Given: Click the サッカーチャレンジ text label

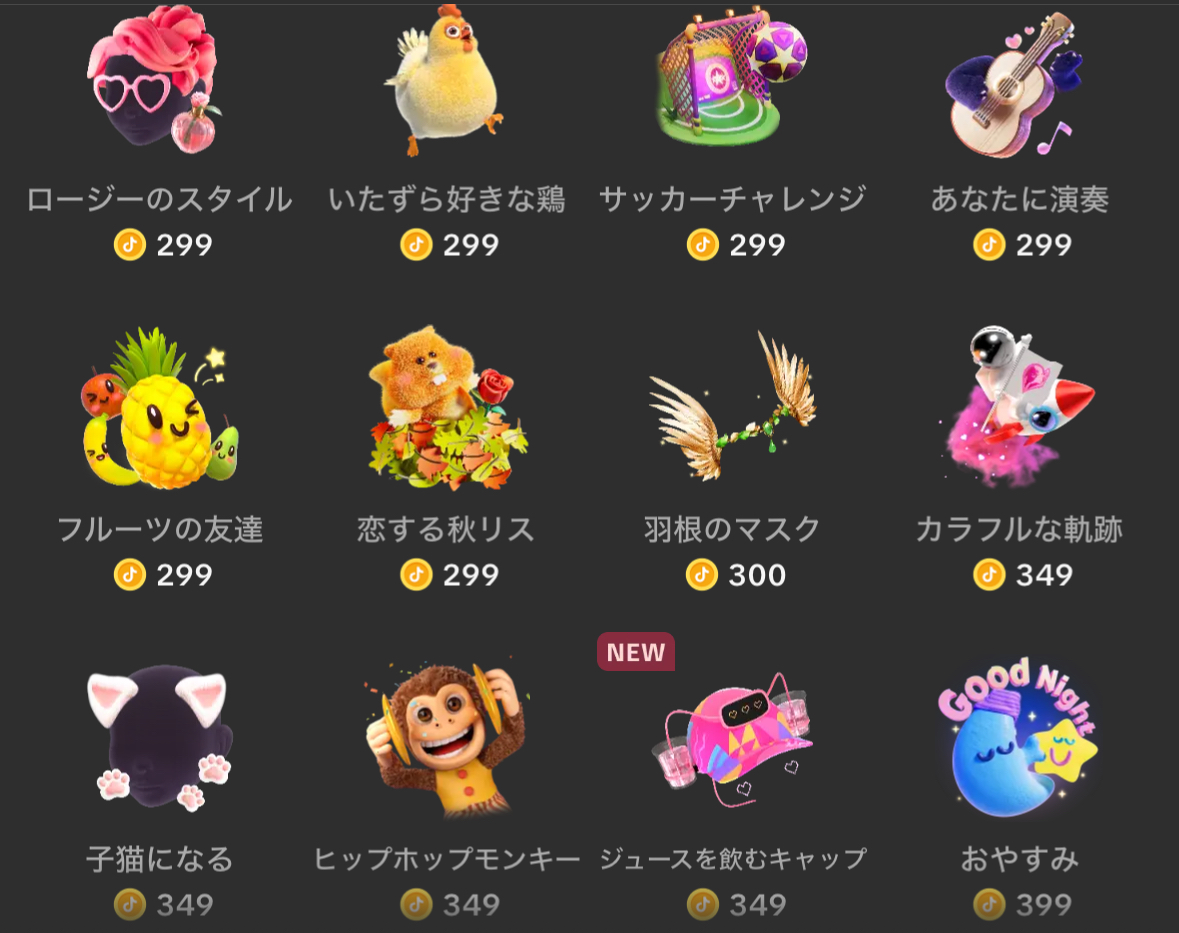Looking at the screenshot, I should click(732, 199).
